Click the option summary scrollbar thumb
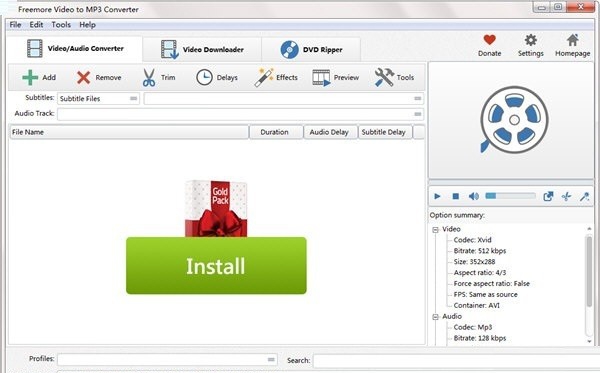Screen dimensions: 600x373 coord(589,272)
